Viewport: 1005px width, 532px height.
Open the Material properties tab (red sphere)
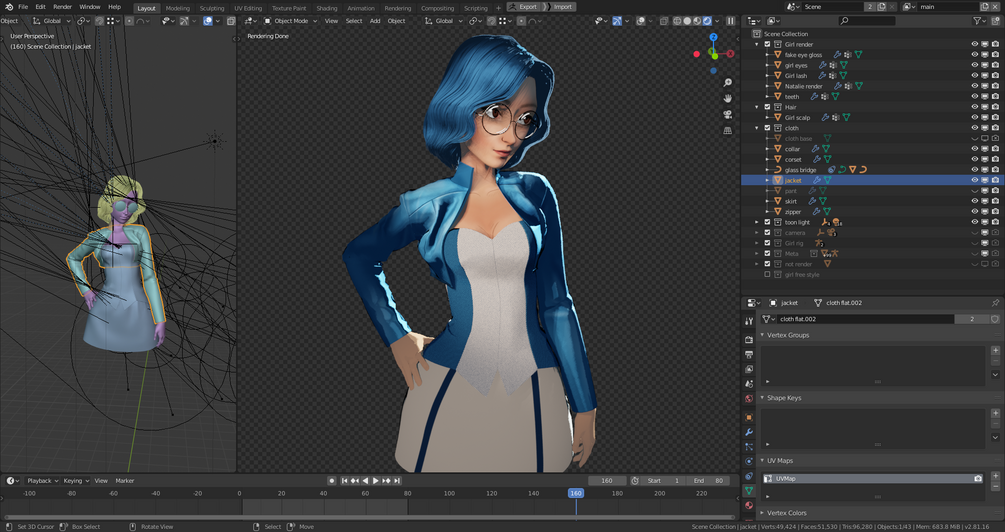coord(749,506)
